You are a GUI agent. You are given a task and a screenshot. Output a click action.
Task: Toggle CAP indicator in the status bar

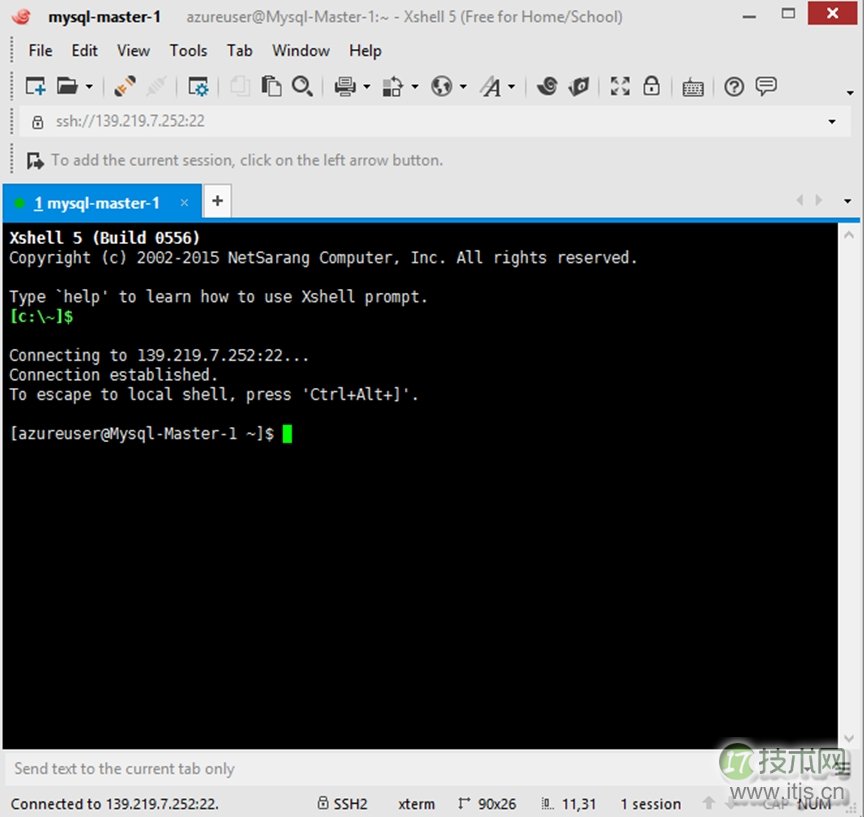(778, 804)
